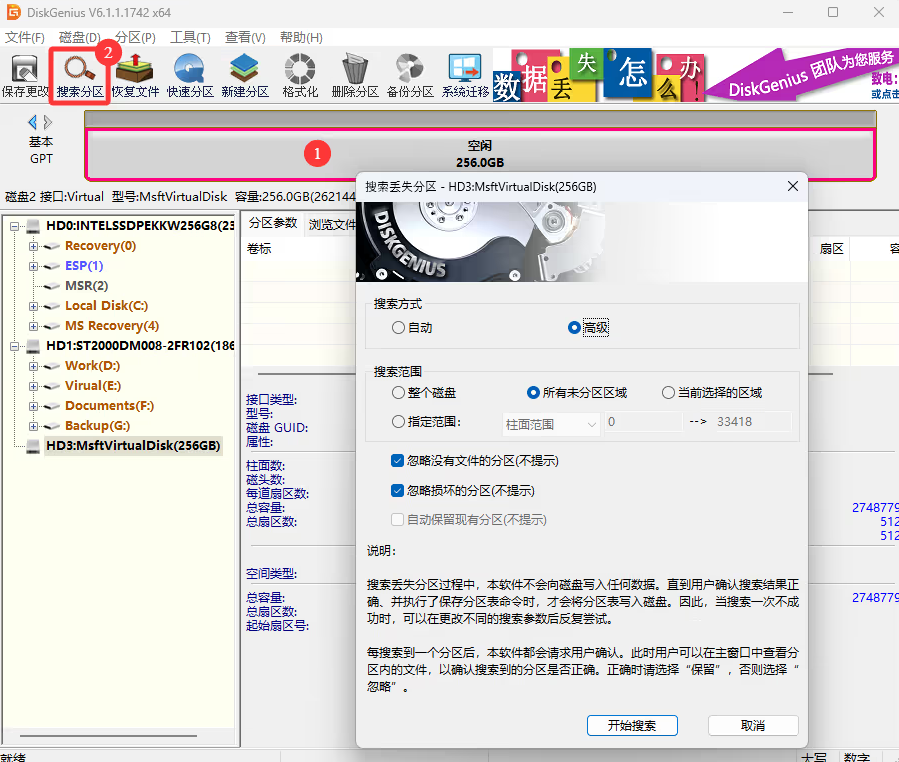Select MS Recovery(4) label in tree
The height and width of the screenshot is (762, 899).
point(112,326)
